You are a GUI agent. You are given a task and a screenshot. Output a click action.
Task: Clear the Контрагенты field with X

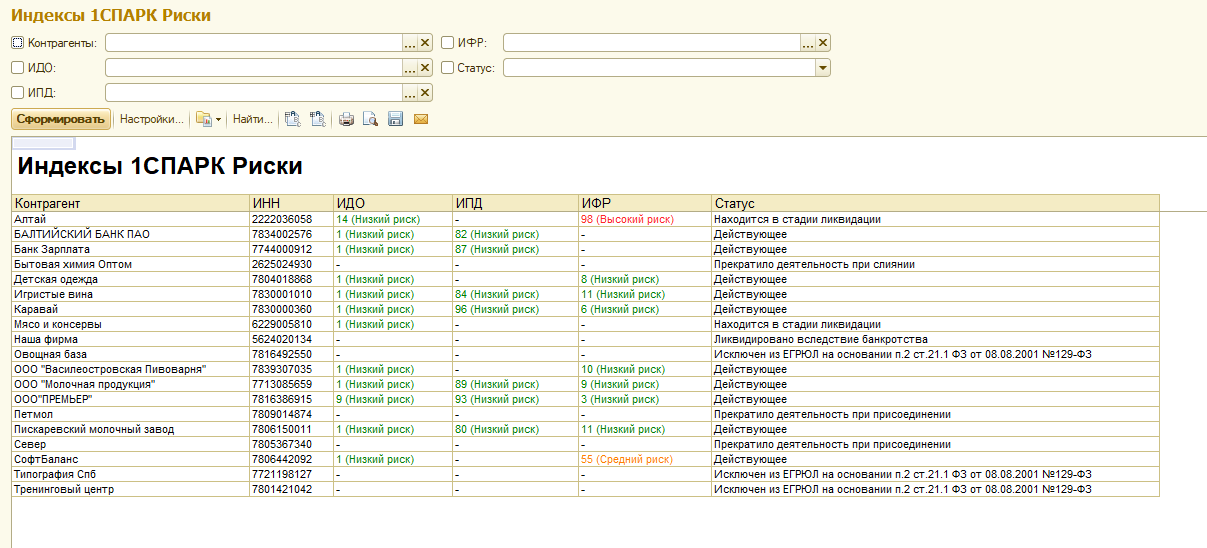pyautogui.click(x=425, y=42)
